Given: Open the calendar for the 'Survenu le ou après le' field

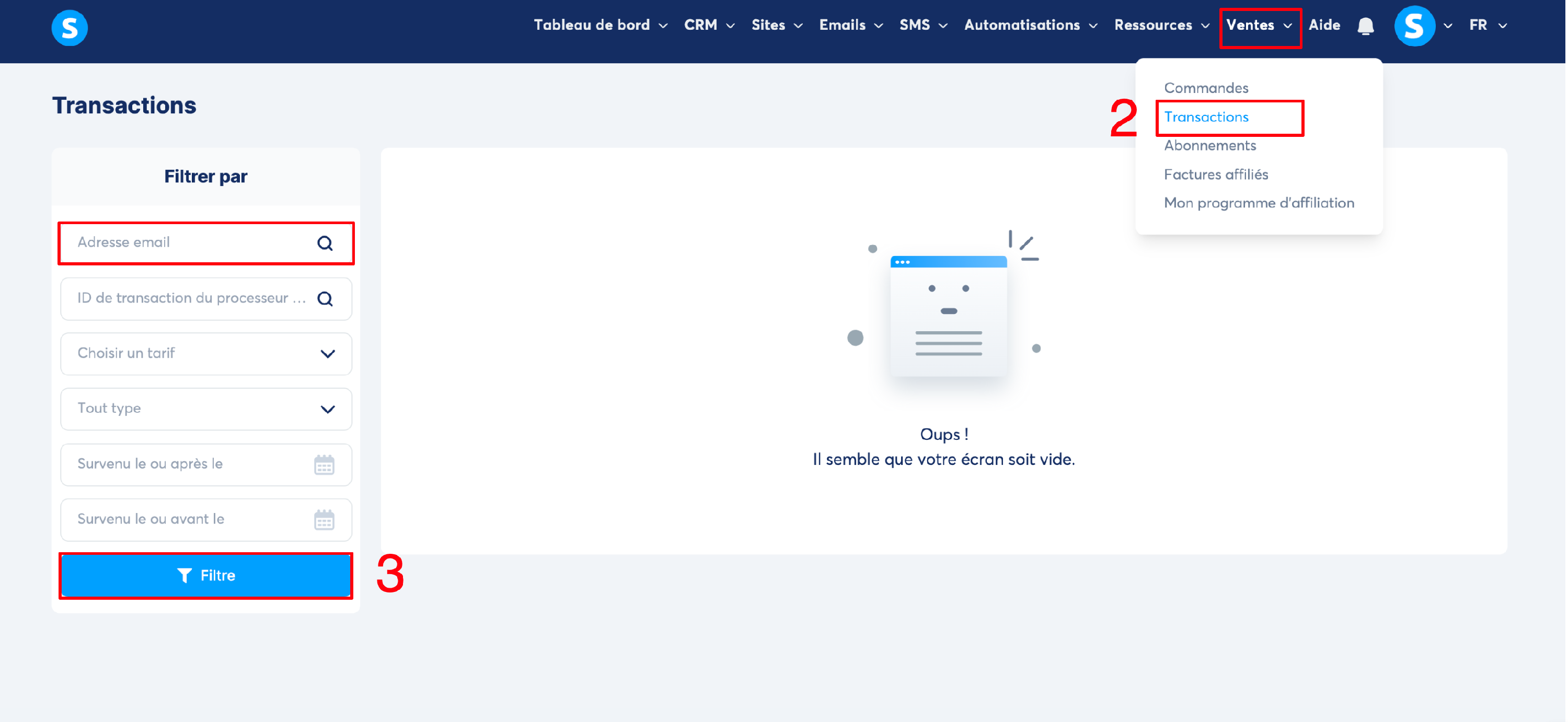Looking at the screenshot, I should pos(324,465).
